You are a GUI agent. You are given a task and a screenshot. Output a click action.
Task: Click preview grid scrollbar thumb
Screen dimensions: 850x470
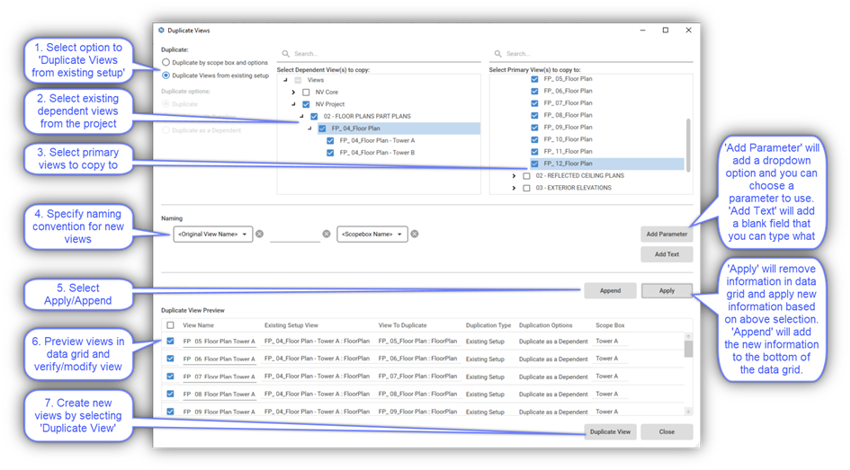click(x=688, y=349)
